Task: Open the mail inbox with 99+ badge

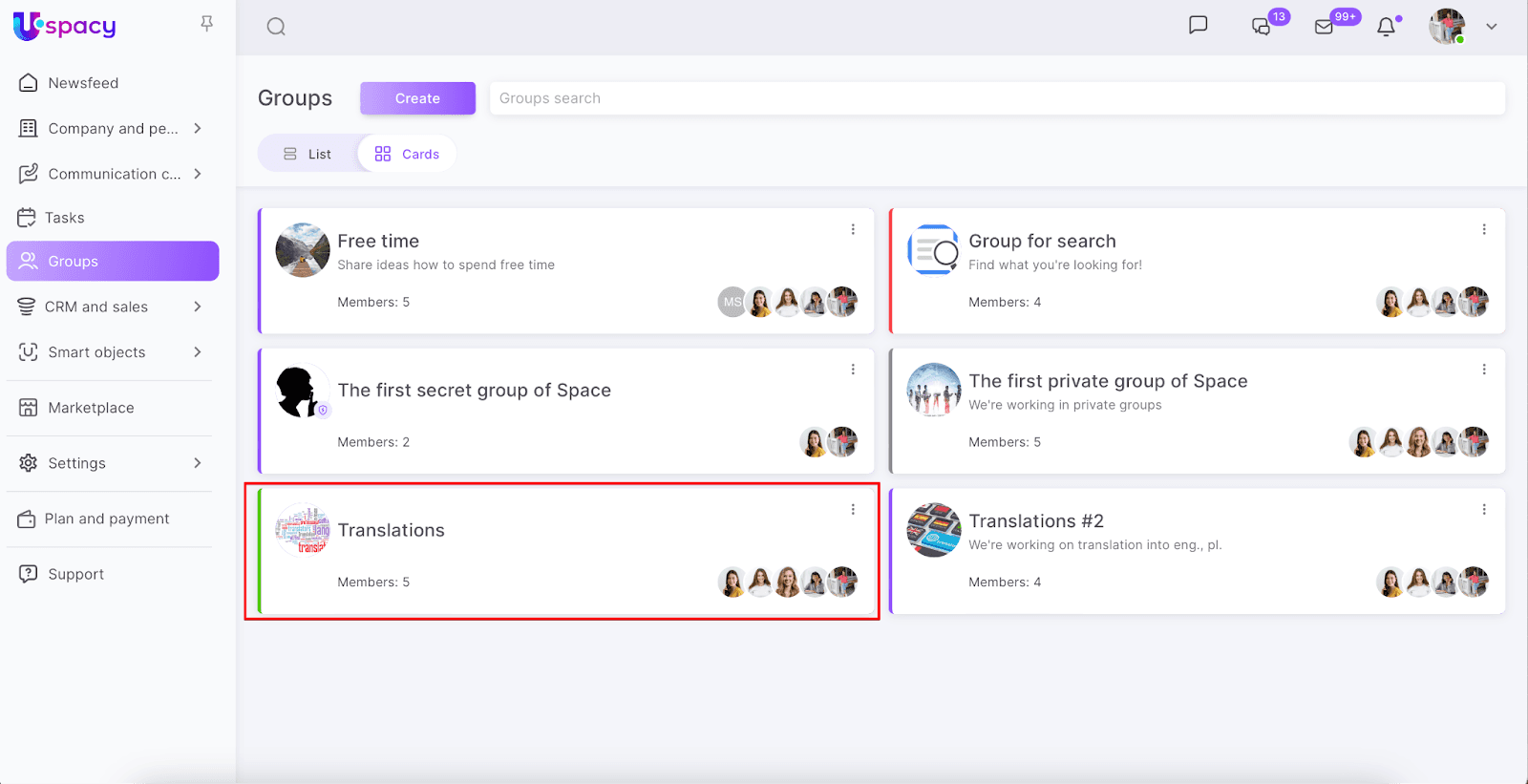Action: (x=1325, y=27)
